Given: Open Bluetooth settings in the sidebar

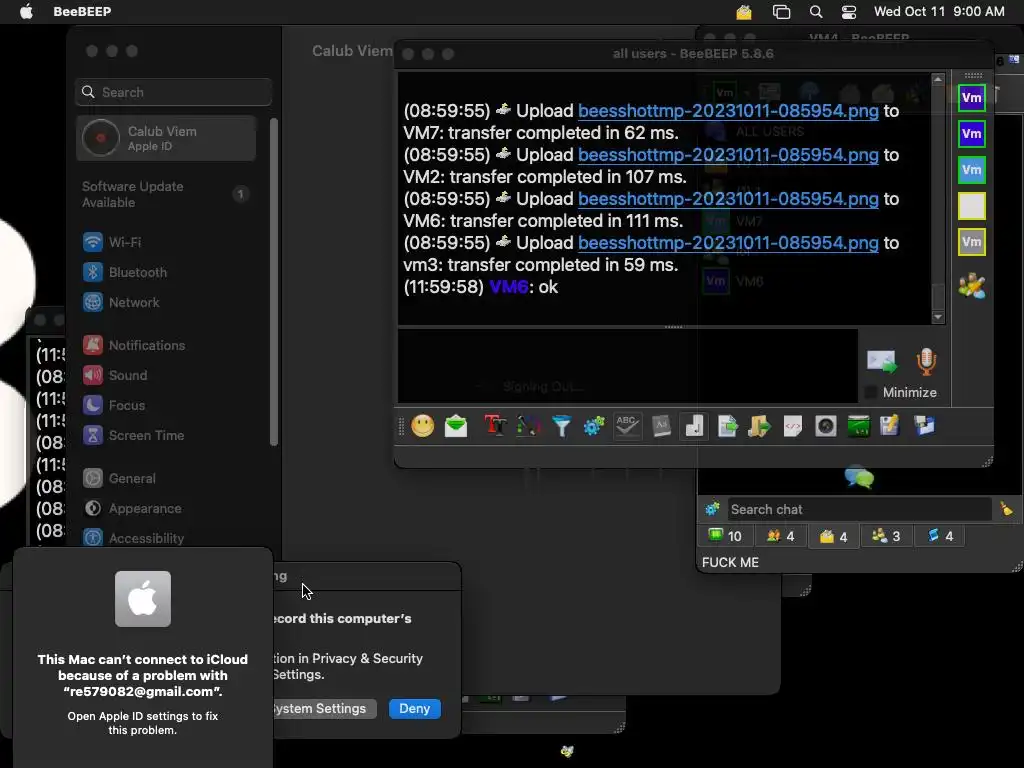Looking at the screenshot, I should pos(166,272).
